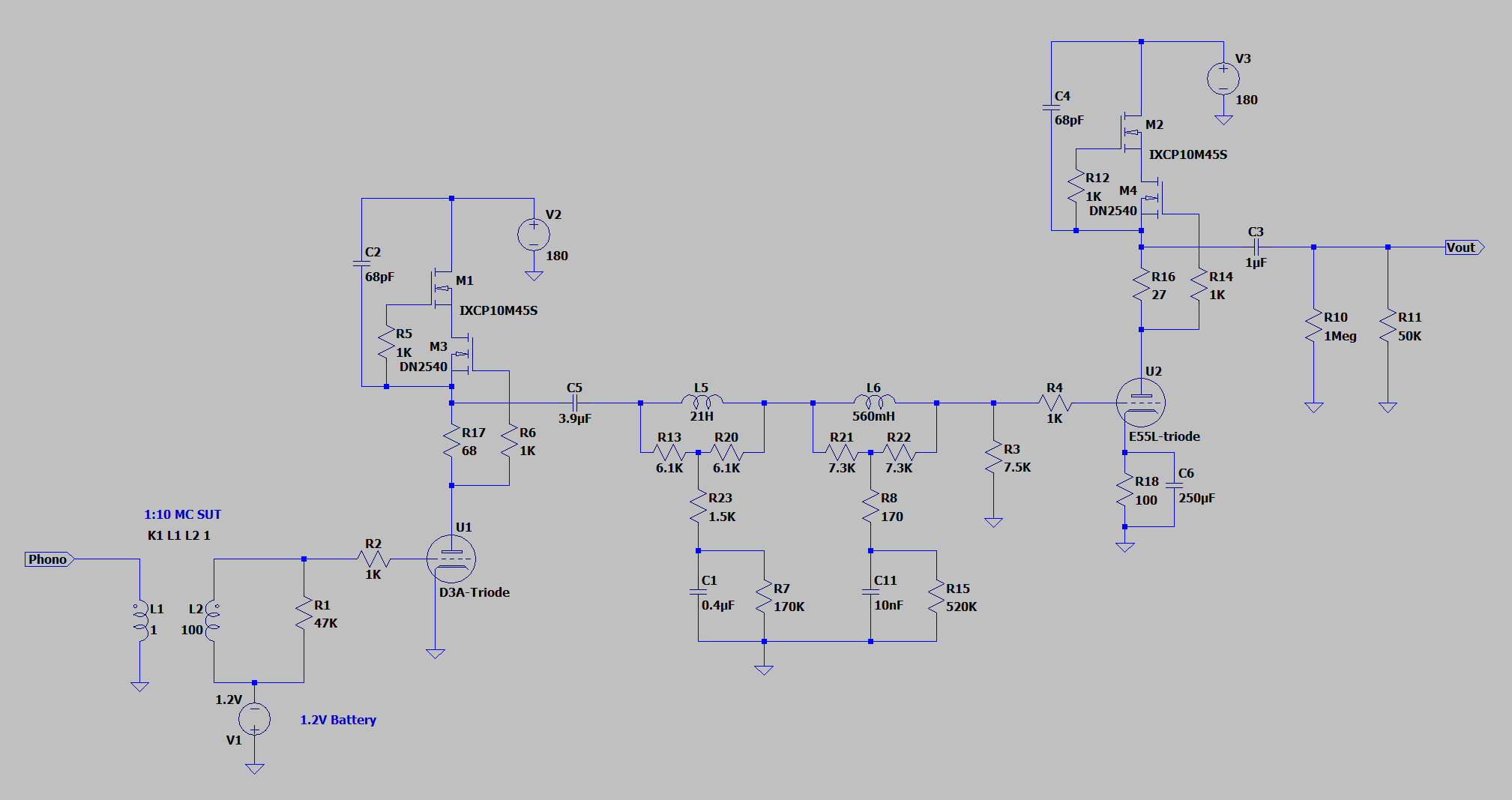Screen dimensions: 1512x800
Task: Click the R22 7.3K resistor symbol
Action: point(899,452)
